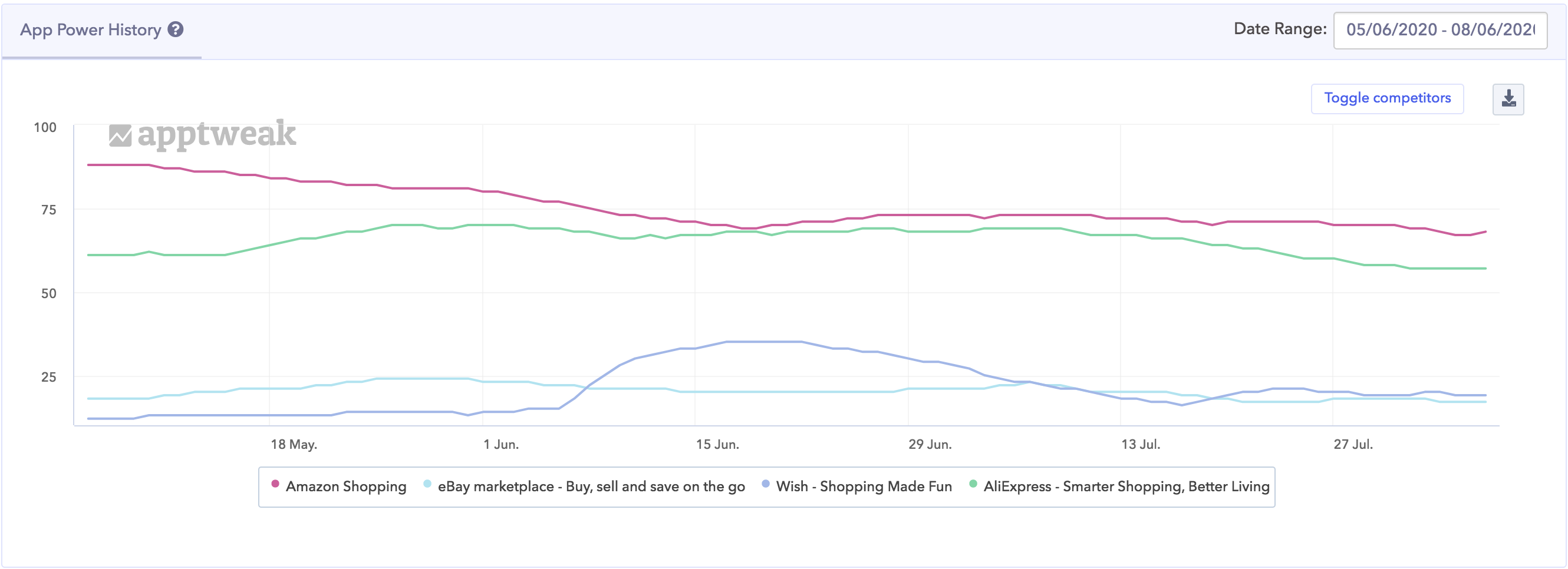
Task: Expand the date selector showing 05/06/2020
Action: [1439, 31]
